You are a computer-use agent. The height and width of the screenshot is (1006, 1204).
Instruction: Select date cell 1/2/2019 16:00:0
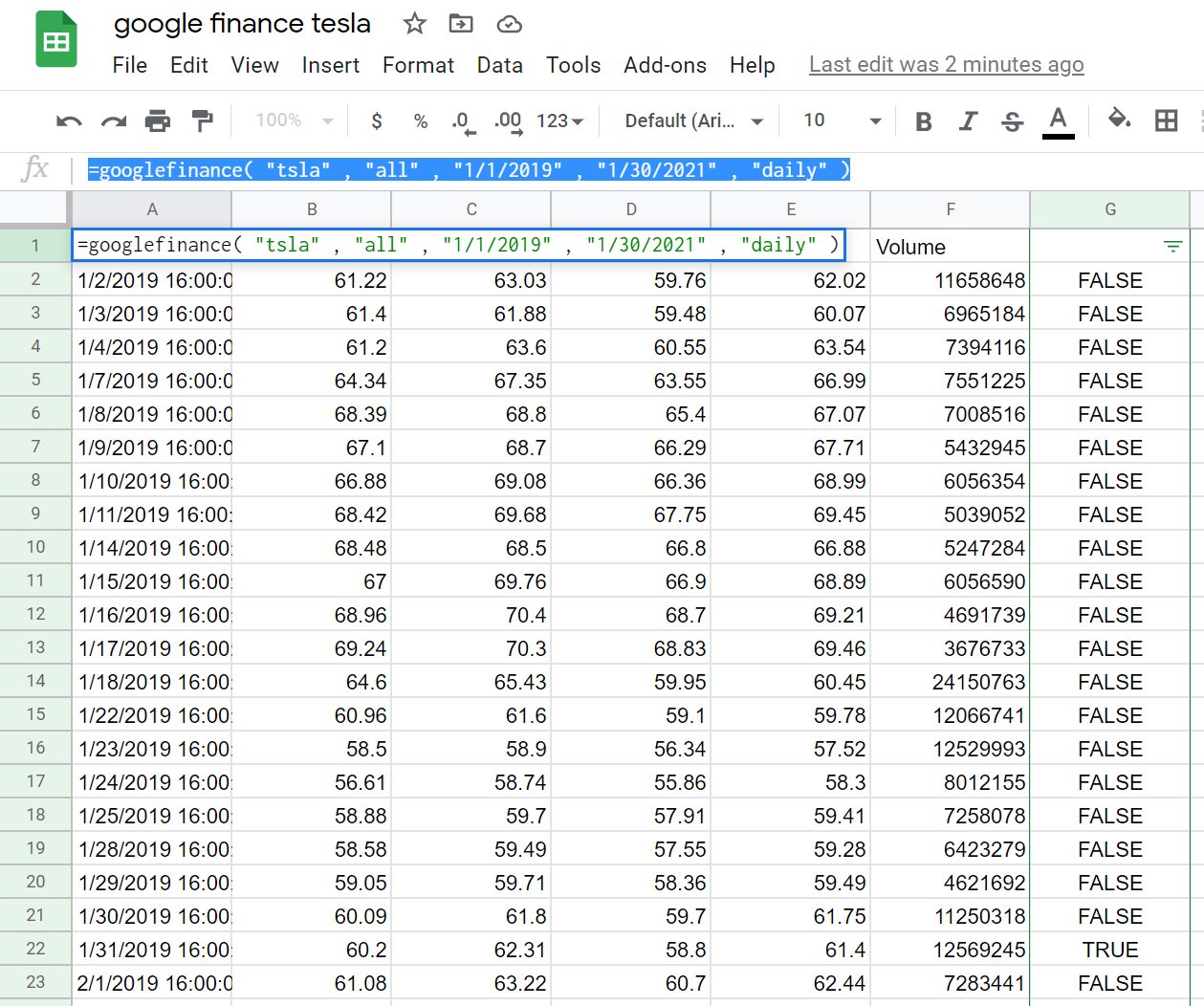(152, 280)
